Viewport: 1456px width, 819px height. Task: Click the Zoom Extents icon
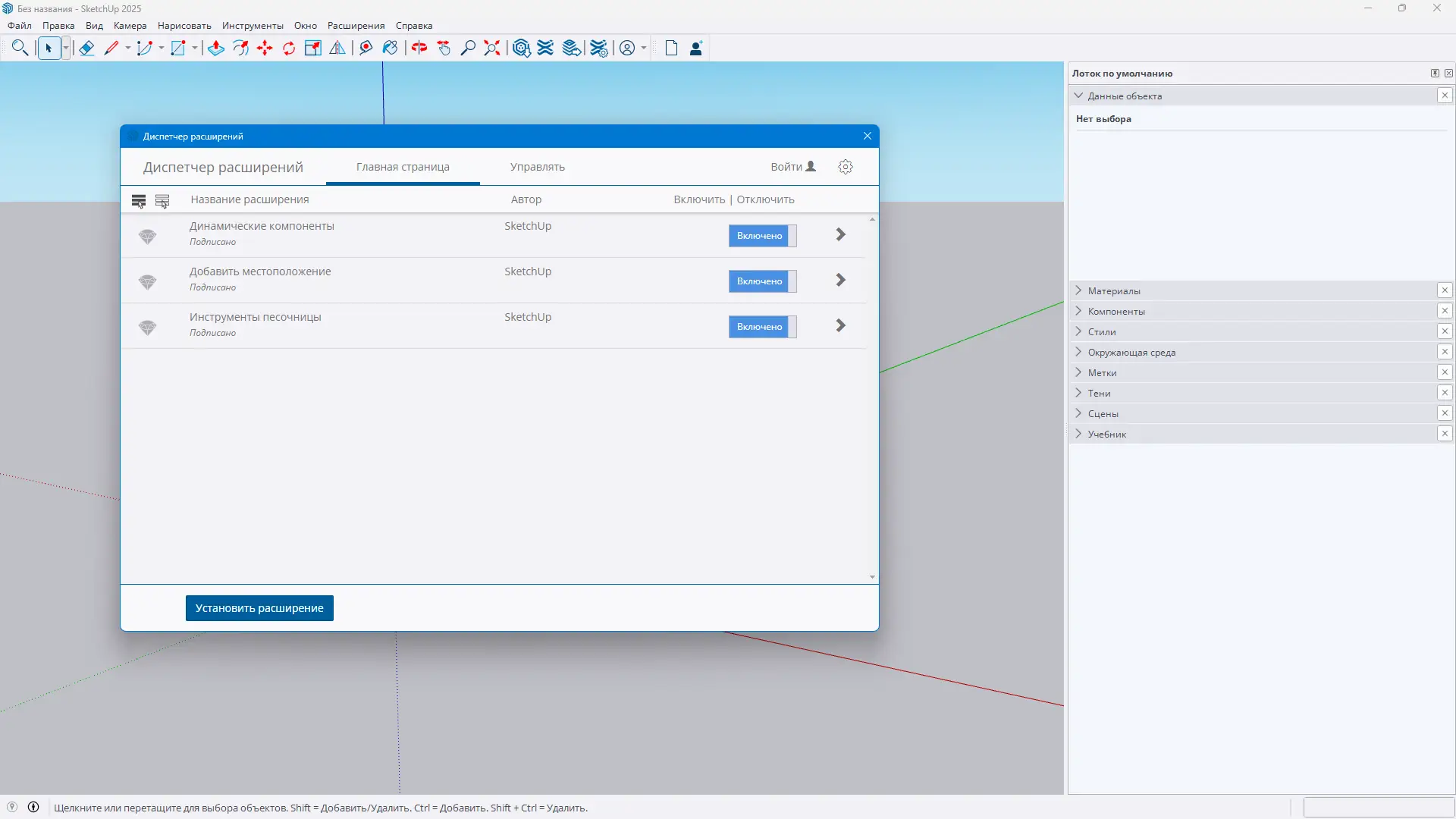point(492,49)
